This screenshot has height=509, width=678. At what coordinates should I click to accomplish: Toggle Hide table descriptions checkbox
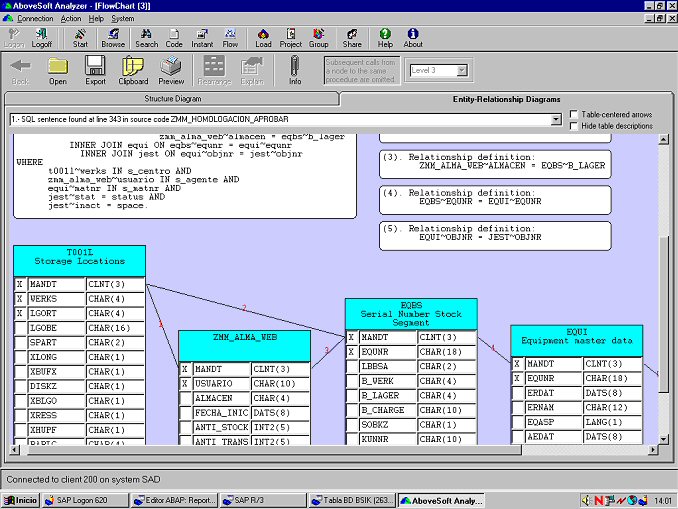573,126
